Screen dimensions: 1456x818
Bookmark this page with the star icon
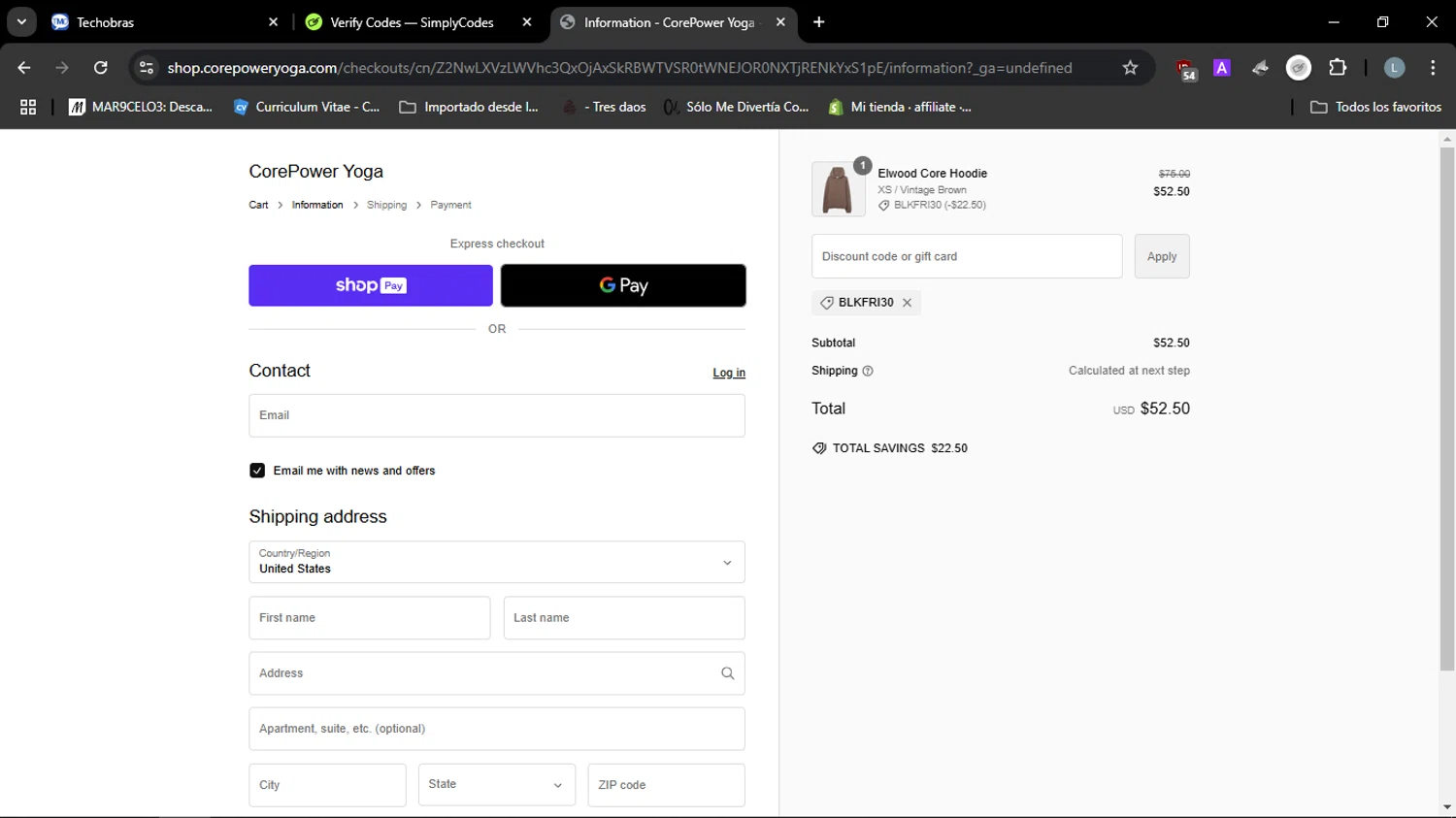[1130, 68]
